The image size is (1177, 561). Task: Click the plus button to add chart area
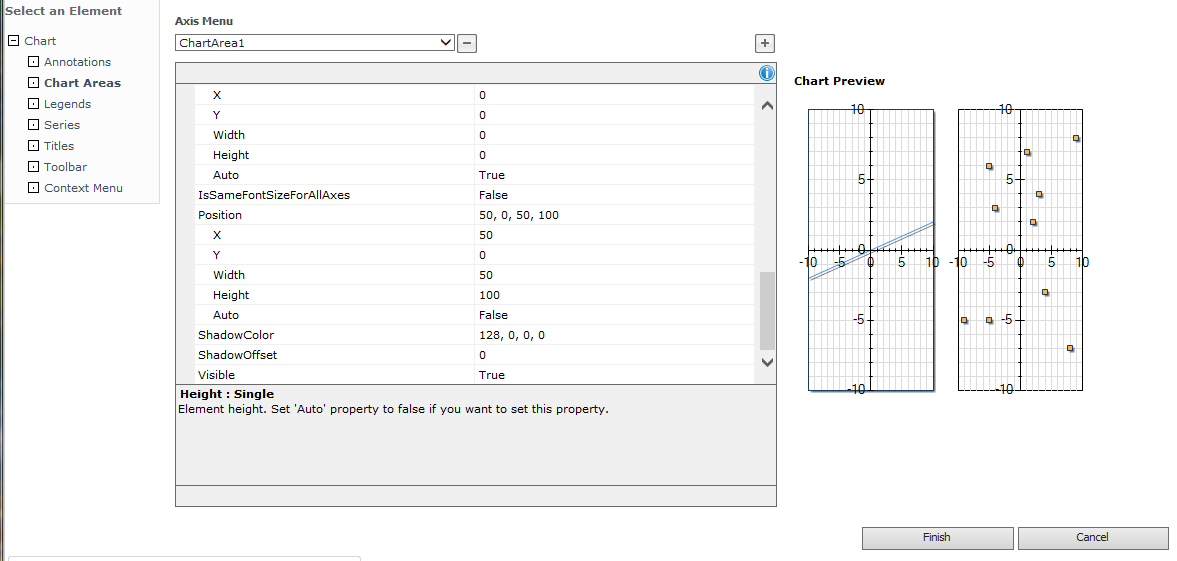pyautogui.click(x=764, y=44)
